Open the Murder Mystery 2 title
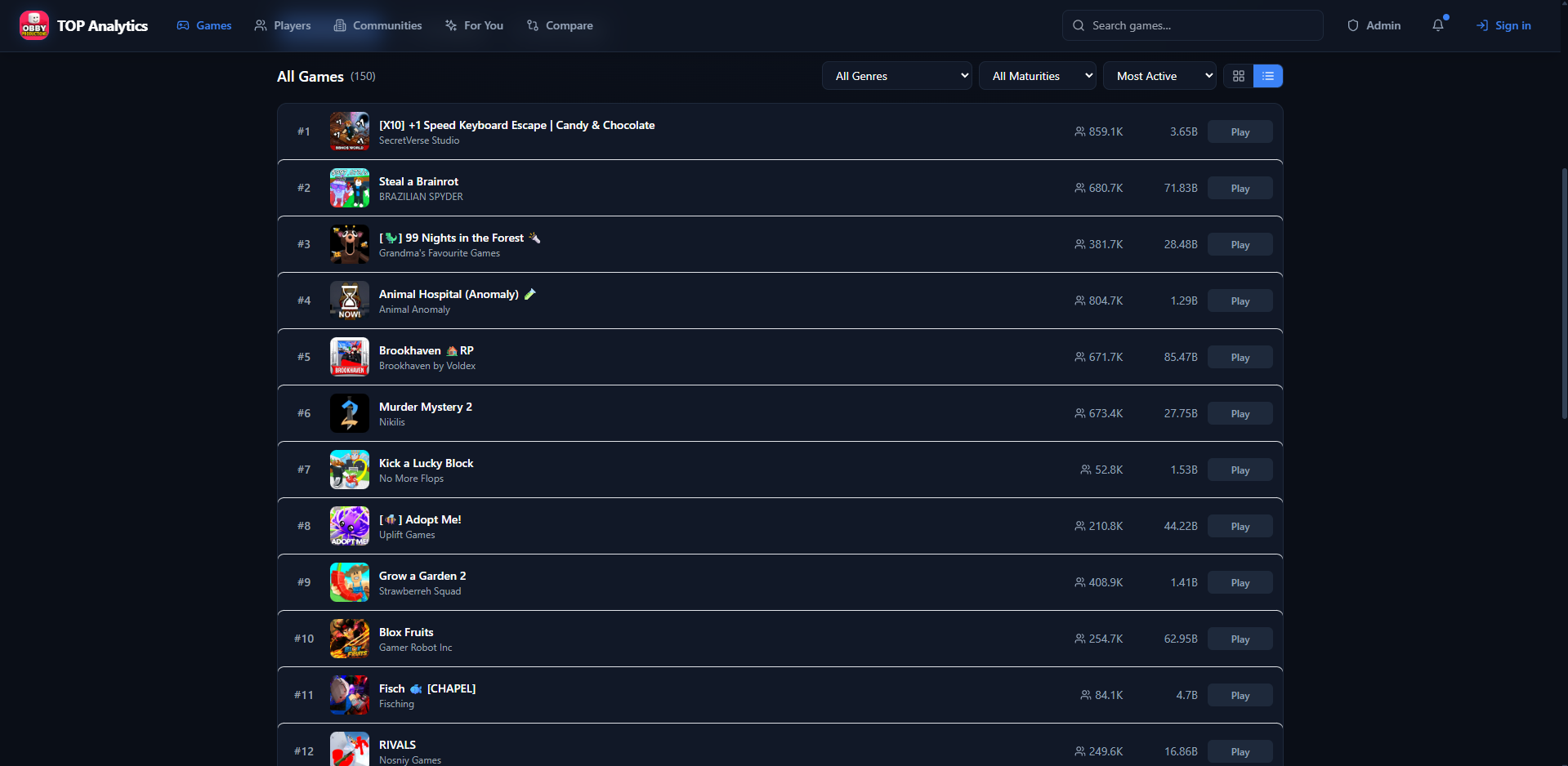The width and height of the screenshot is (1568, 766). [x=426, y=407]
